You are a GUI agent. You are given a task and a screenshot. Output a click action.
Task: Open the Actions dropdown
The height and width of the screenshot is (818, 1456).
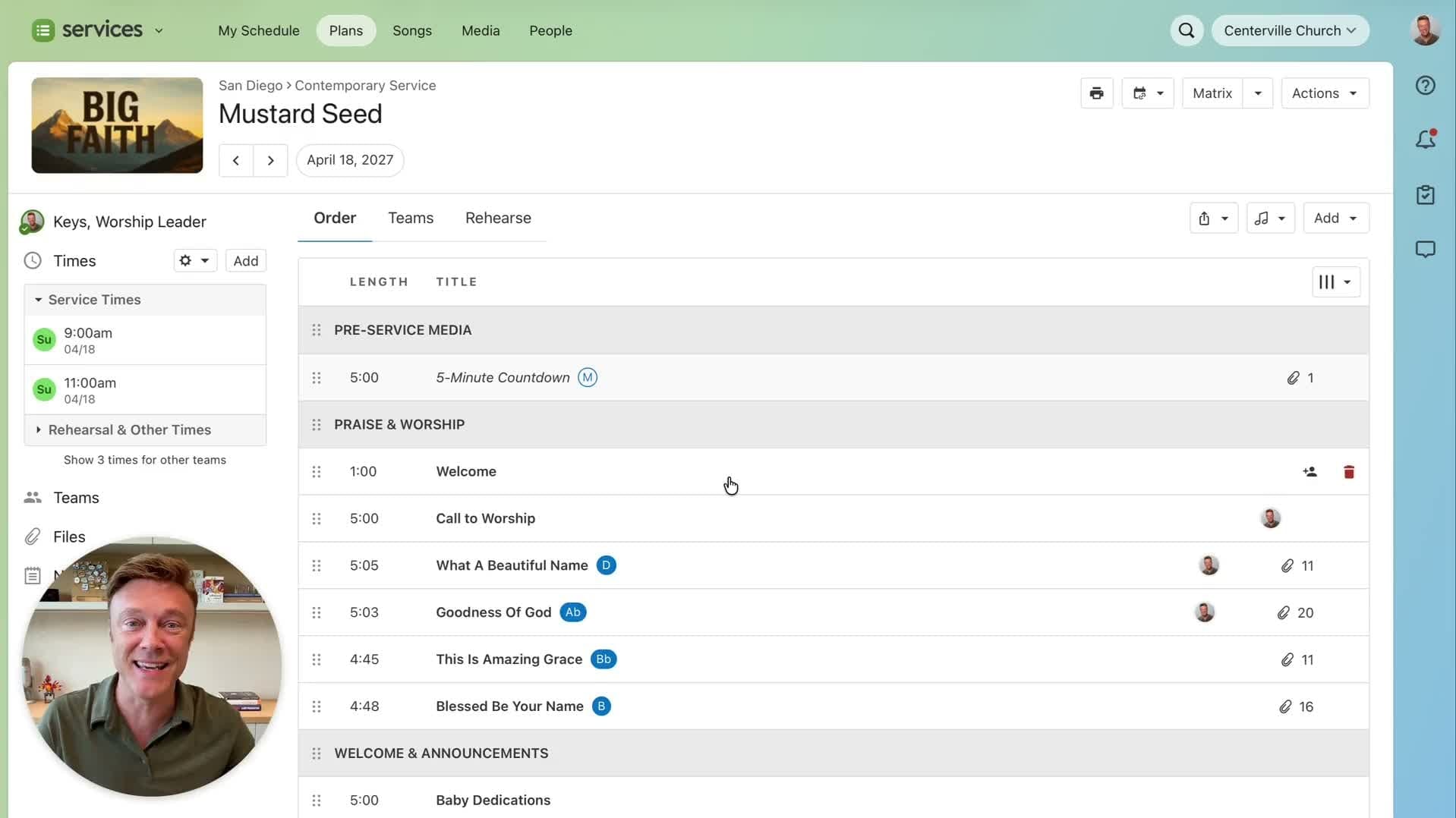pos(1325,93)
